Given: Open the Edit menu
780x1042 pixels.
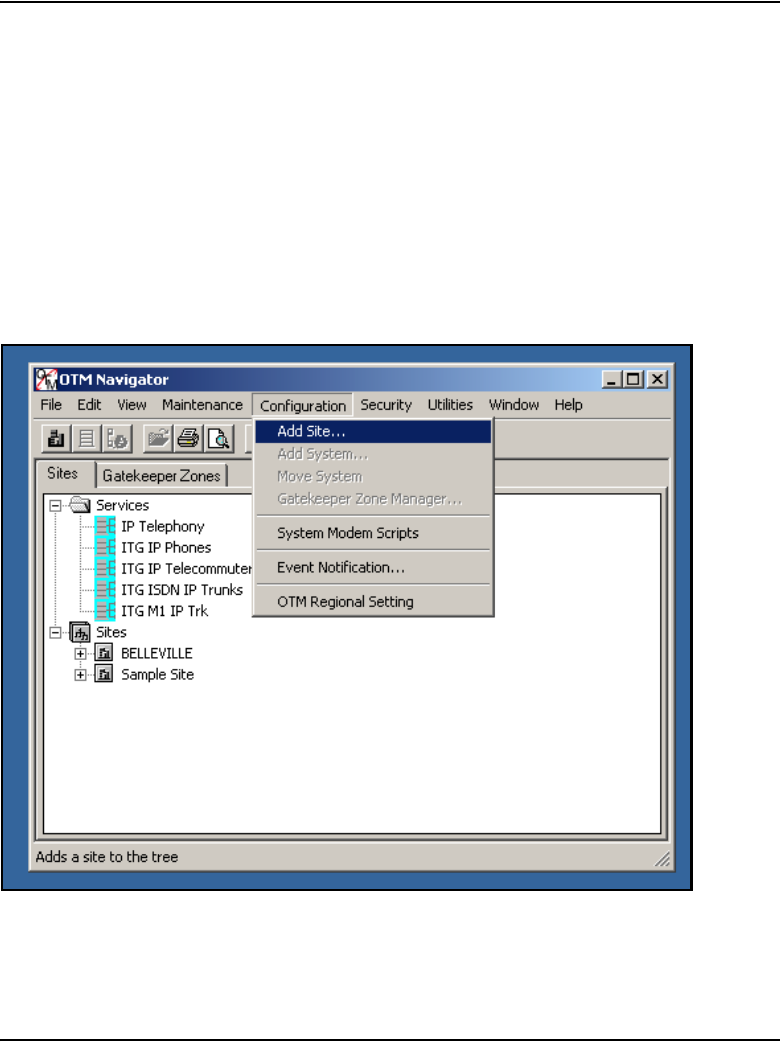Looking at the screenshot, I should 89,405.
